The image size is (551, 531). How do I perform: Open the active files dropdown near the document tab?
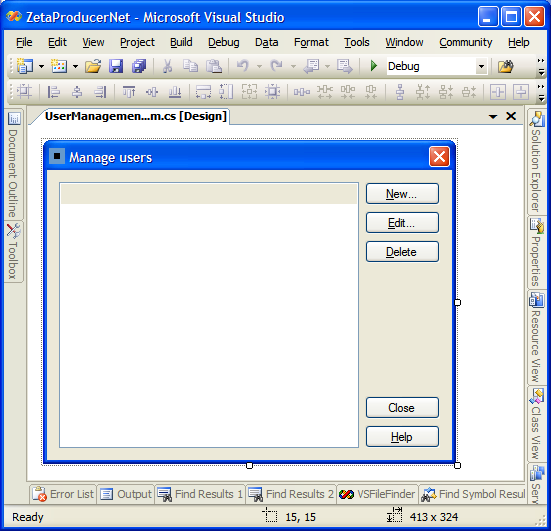tap(493, 116)
